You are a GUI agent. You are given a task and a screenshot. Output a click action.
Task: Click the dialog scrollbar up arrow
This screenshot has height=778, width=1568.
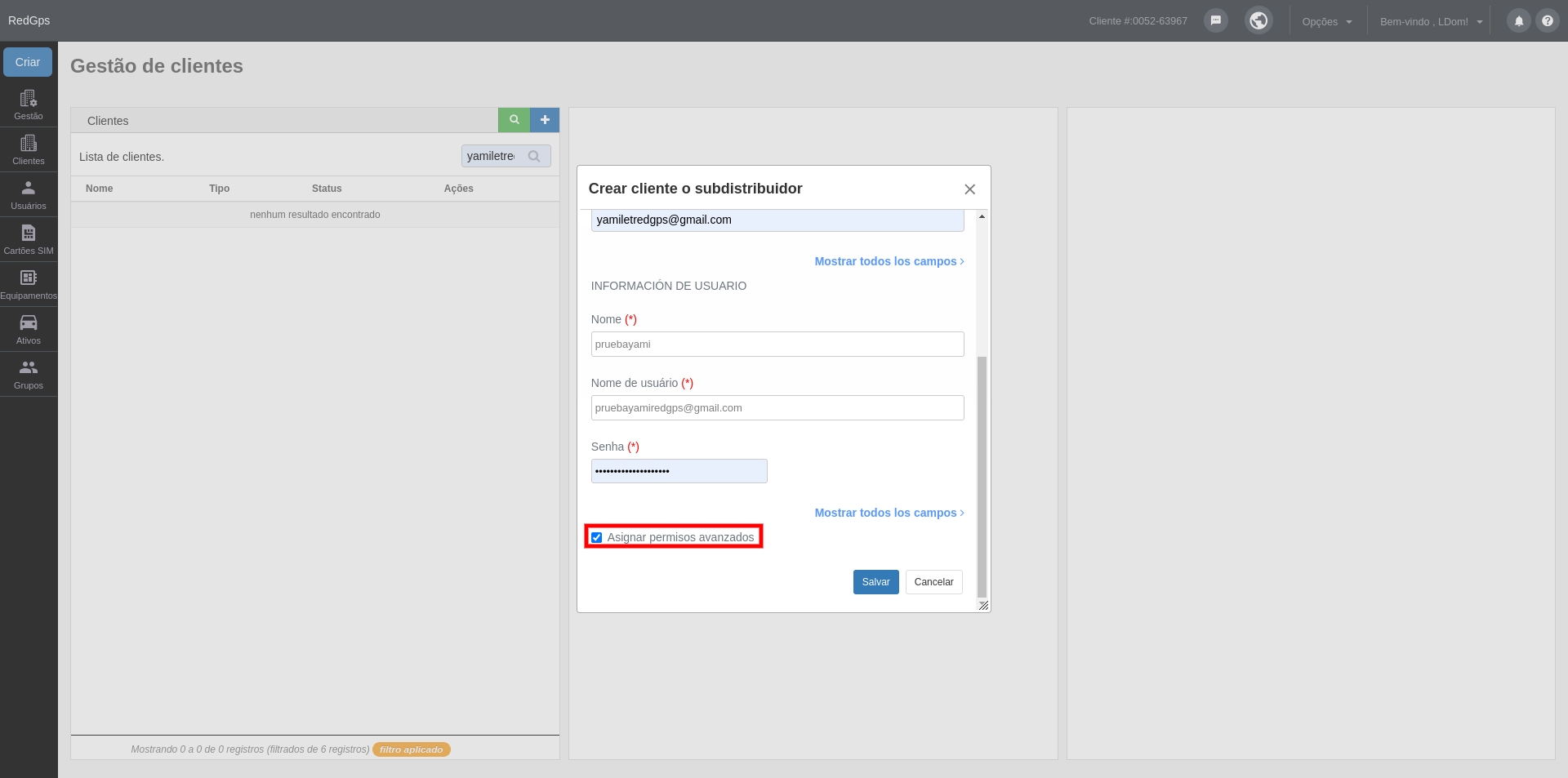pos(982,216)
